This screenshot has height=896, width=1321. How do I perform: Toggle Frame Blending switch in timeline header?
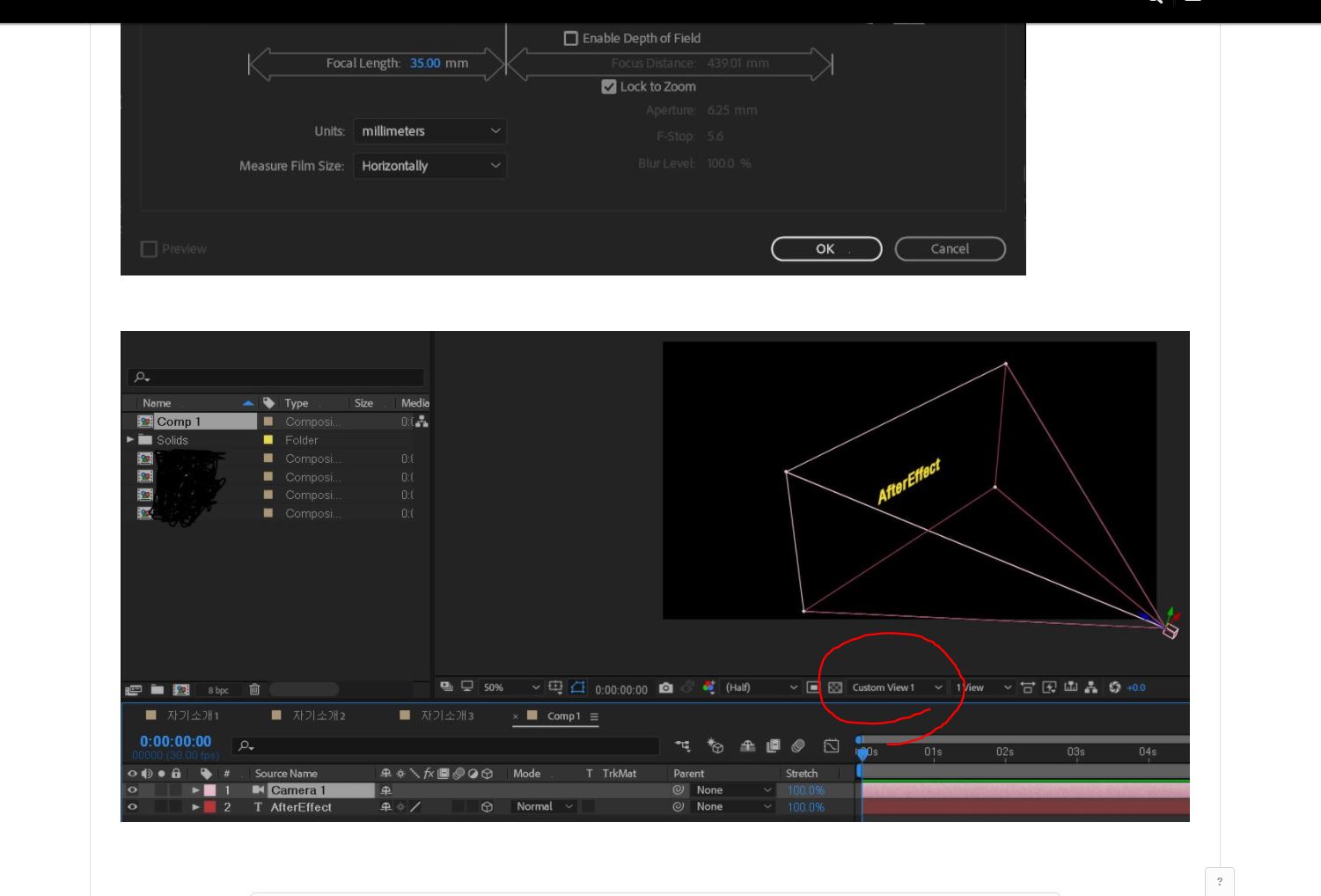click(x=773, y=746)
